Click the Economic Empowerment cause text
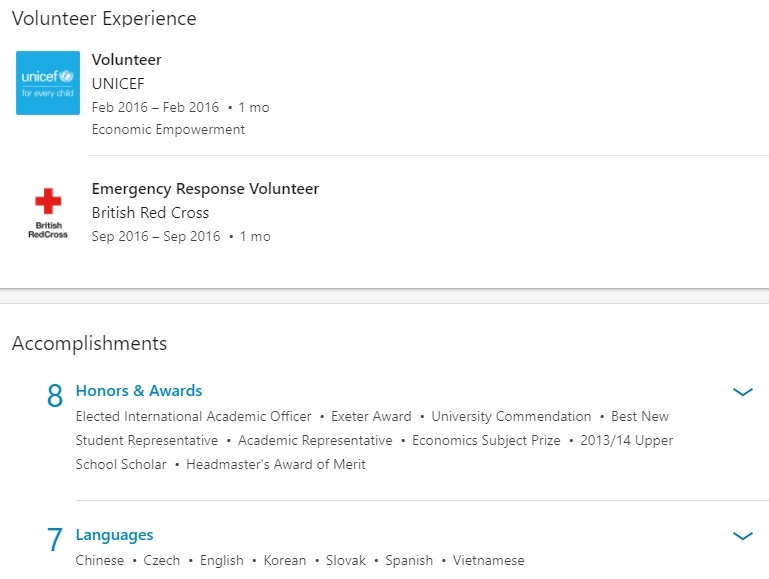 tap(168, 129)
